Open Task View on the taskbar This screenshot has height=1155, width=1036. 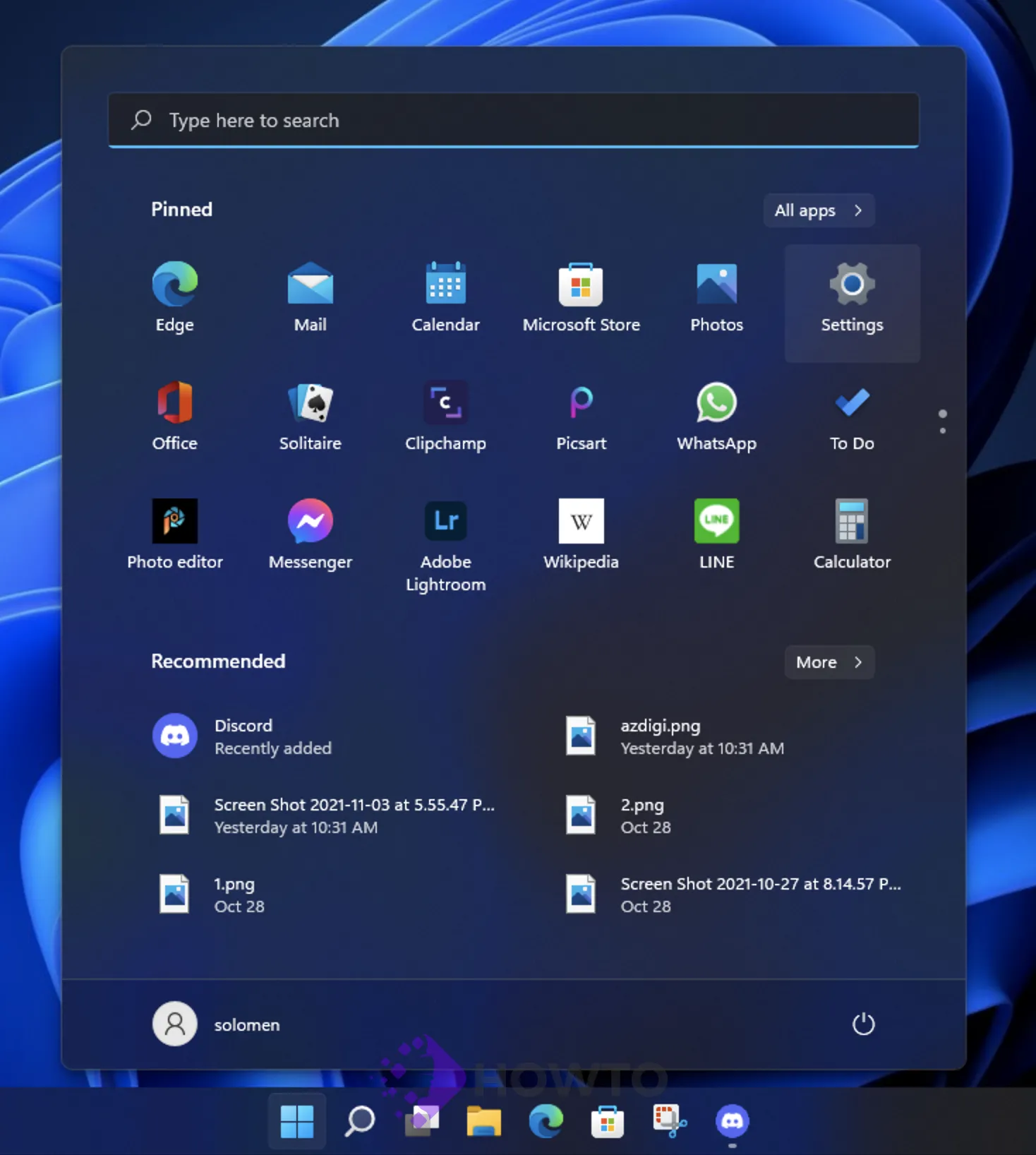tap(421, 1120)
